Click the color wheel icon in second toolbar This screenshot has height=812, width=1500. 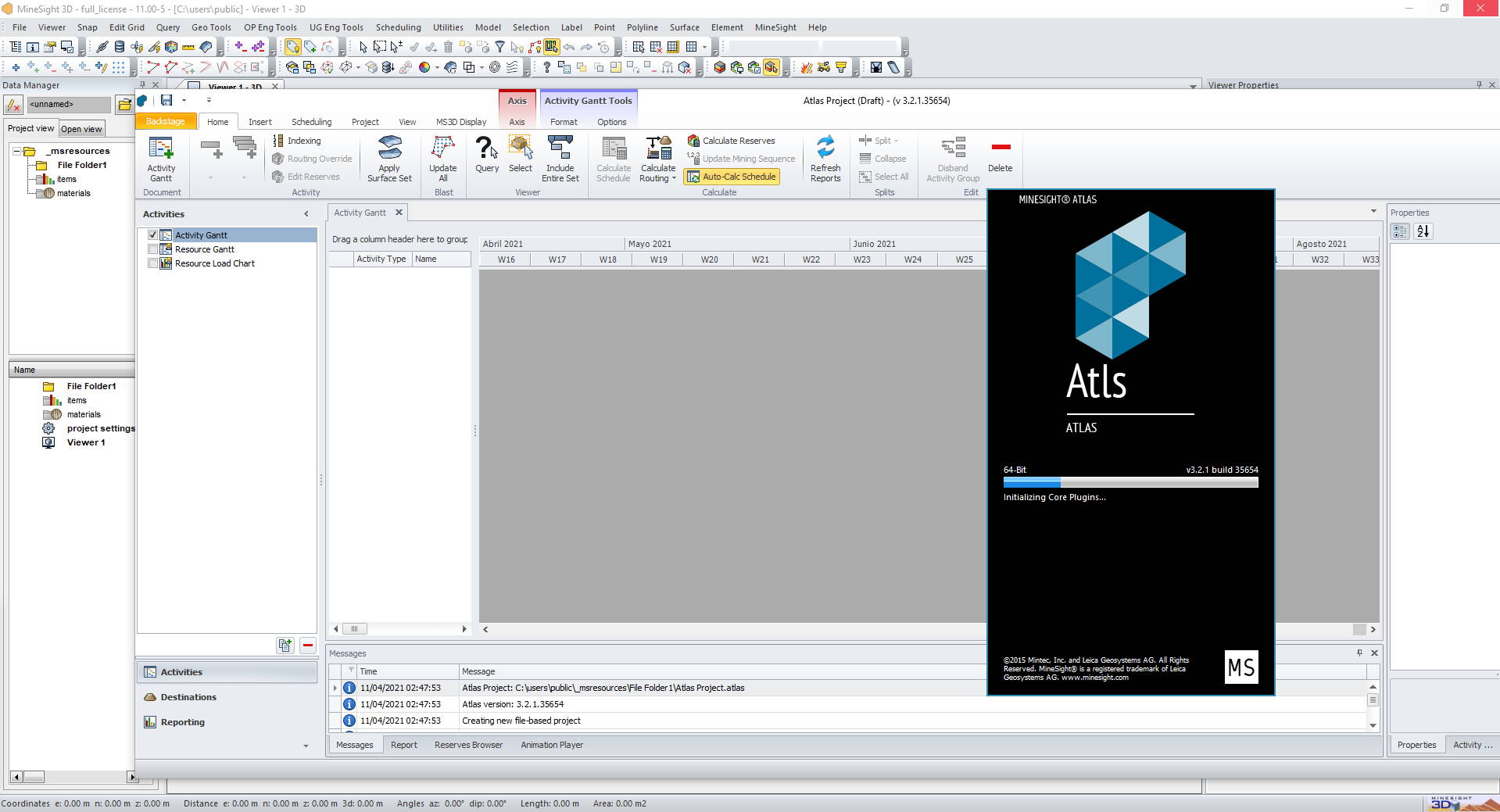[424, 67]
